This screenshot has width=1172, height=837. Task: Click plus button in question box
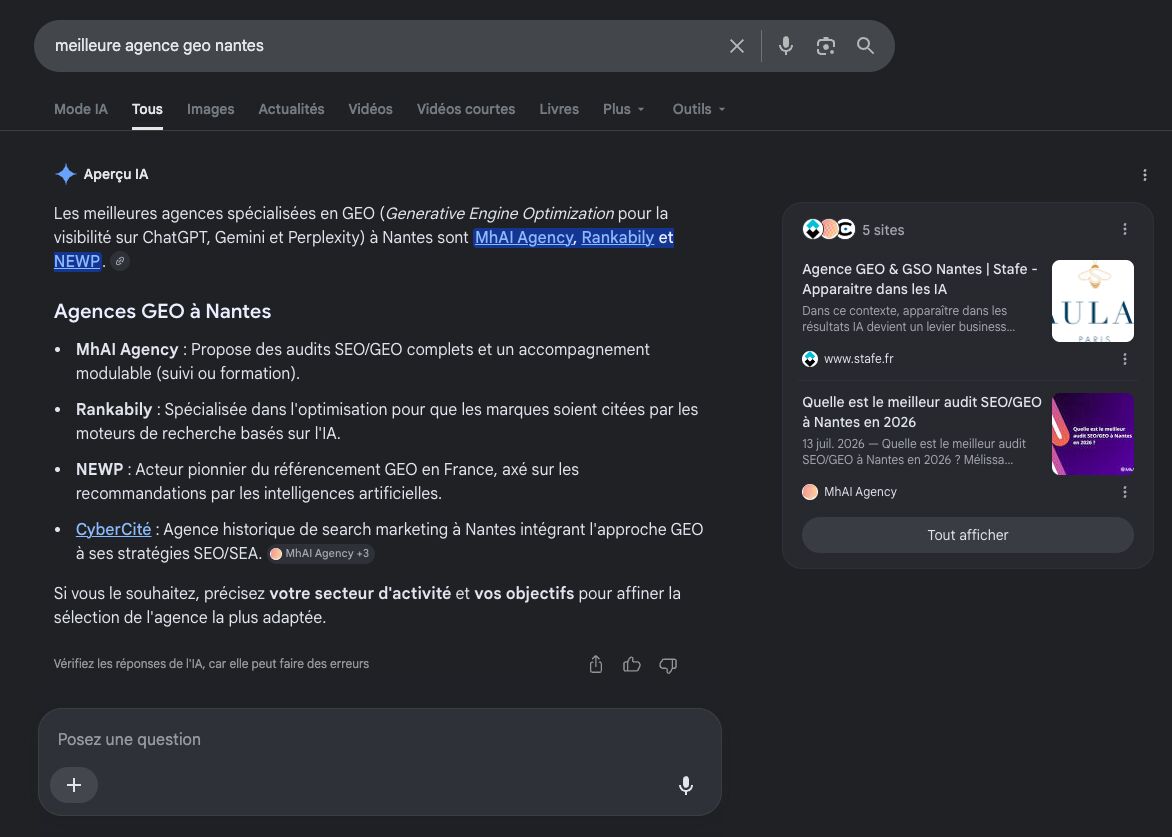pos(74,785)
